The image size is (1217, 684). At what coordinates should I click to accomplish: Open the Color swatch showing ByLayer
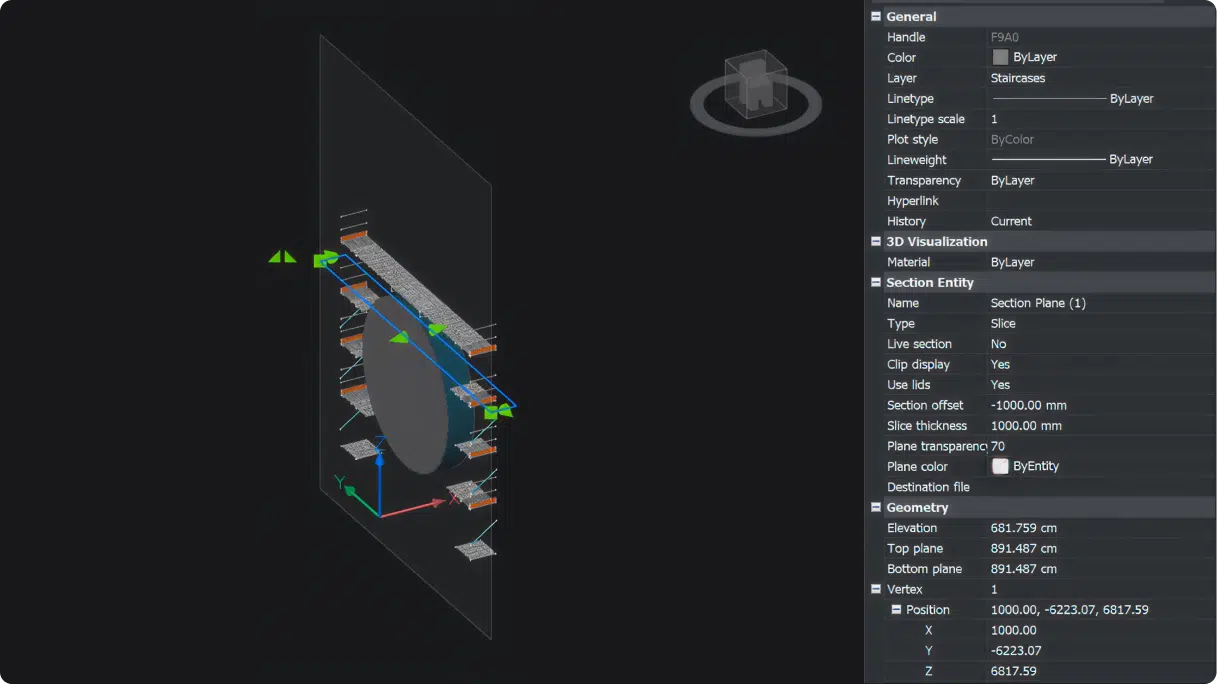(1000, 57)
